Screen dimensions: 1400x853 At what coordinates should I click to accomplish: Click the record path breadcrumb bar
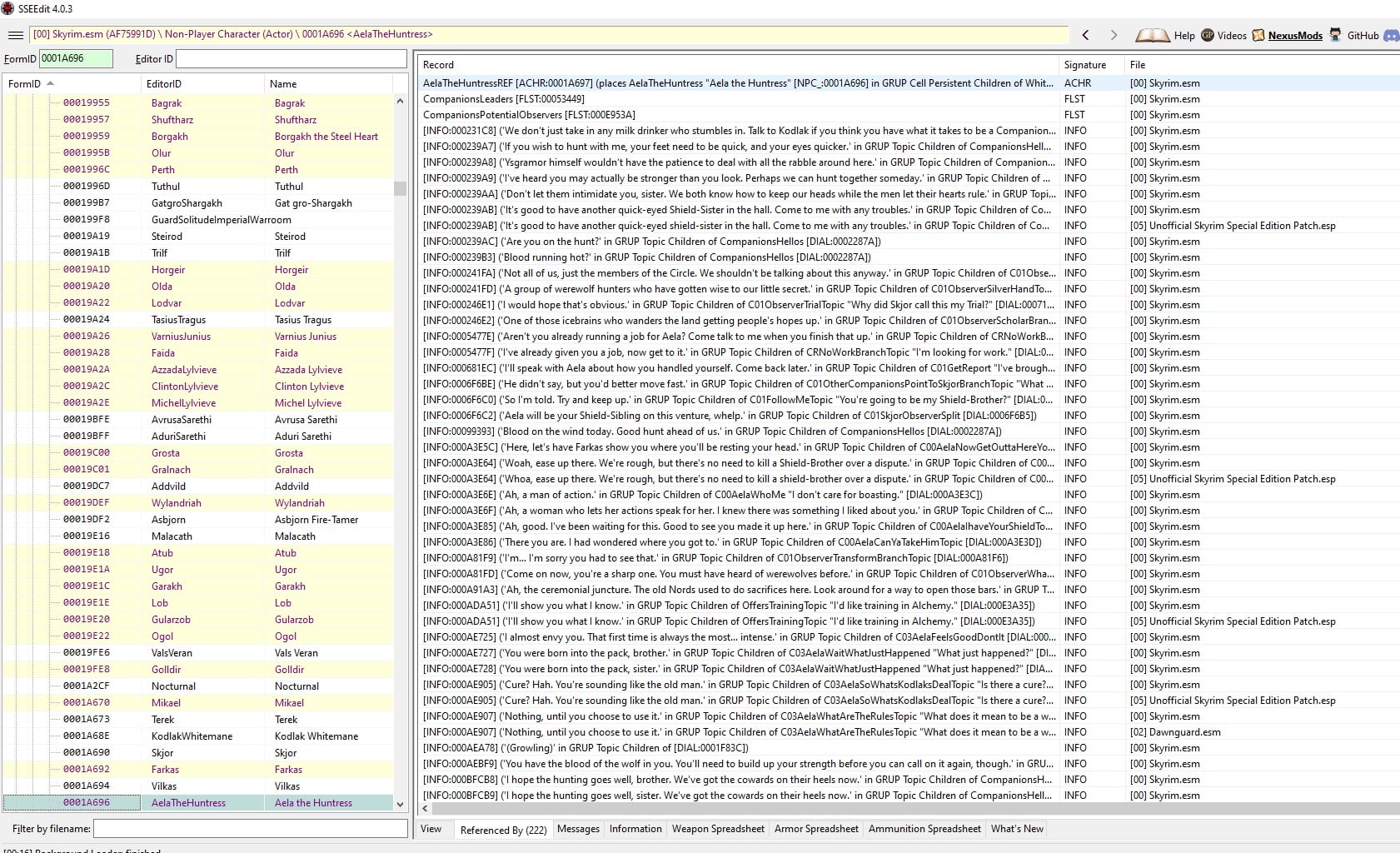[549, 34]
